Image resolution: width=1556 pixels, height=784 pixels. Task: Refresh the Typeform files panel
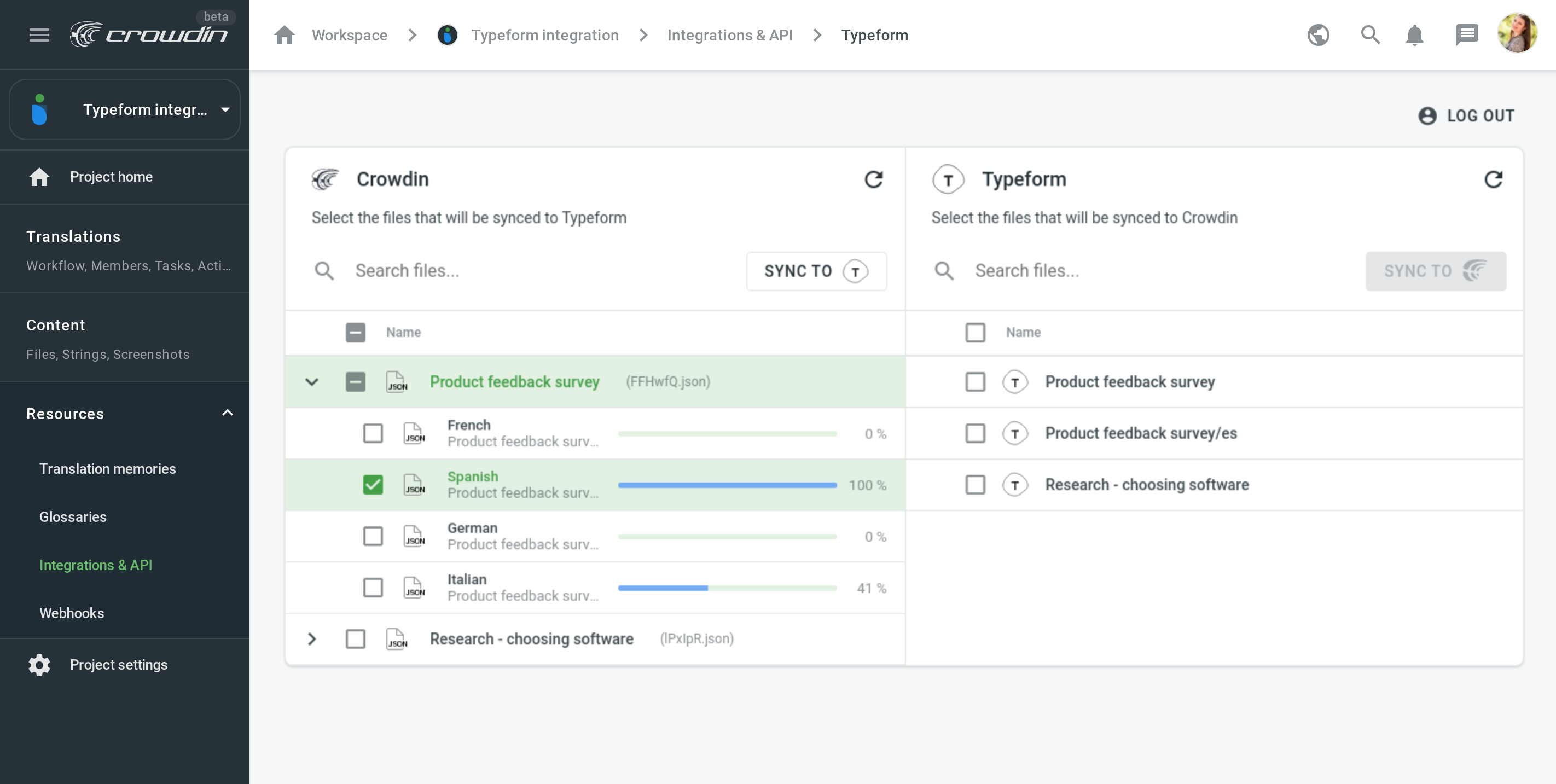pos(1493,179)
